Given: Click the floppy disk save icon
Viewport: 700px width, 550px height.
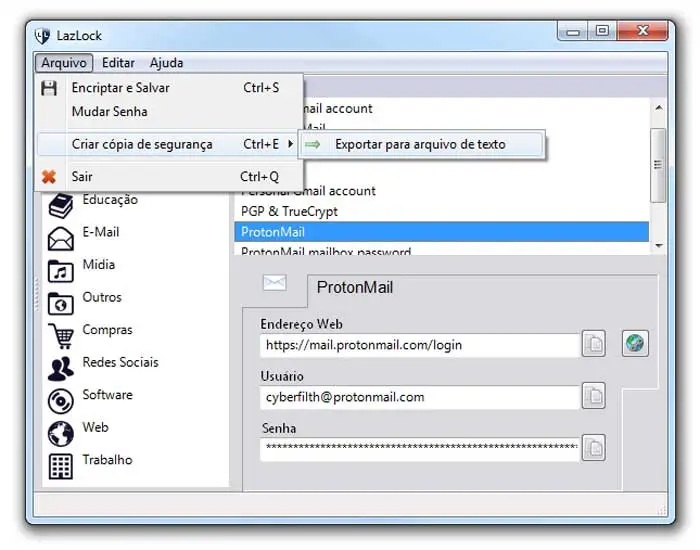Looking at the screenshot, I should pos(49,88).
